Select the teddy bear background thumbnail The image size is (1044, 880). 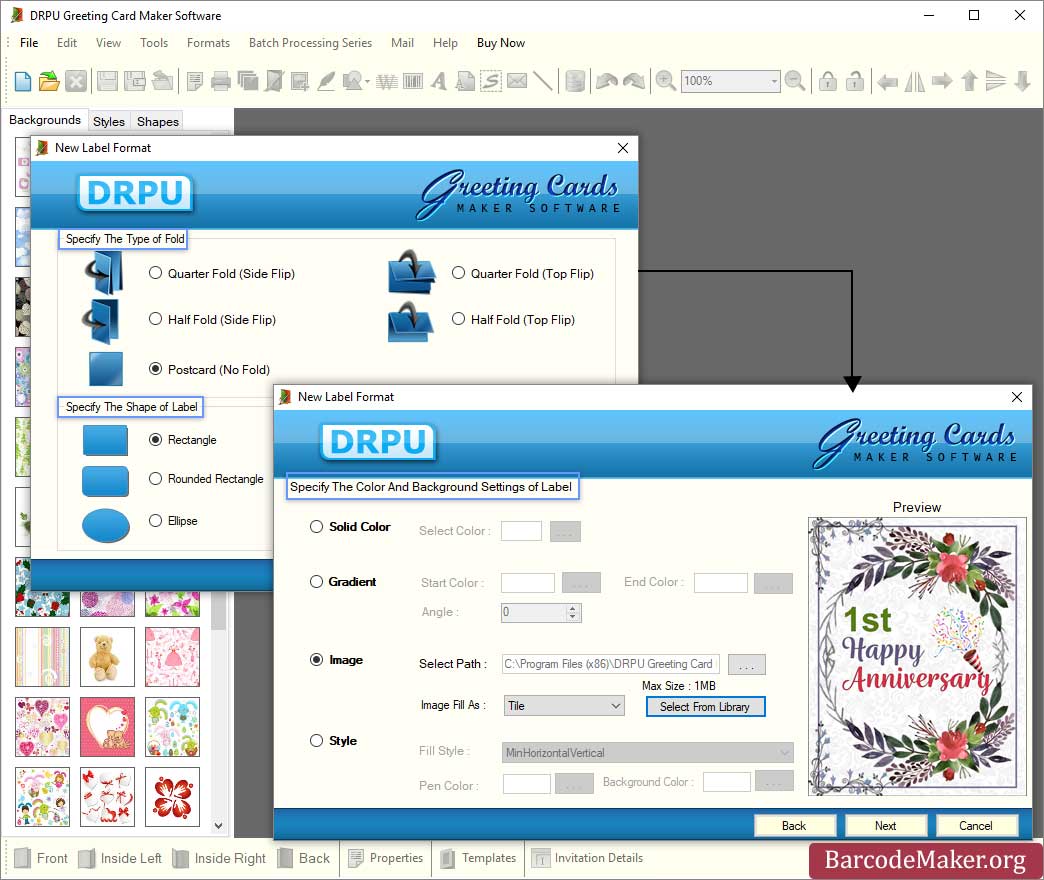[x=107, y=657]
